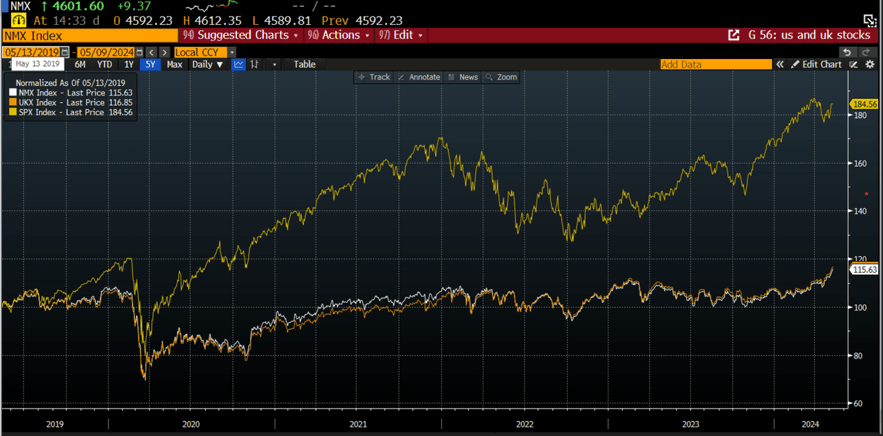Pop out the G 56 chart window
Viewport: 883px width, 436px height.
(734, 35)
